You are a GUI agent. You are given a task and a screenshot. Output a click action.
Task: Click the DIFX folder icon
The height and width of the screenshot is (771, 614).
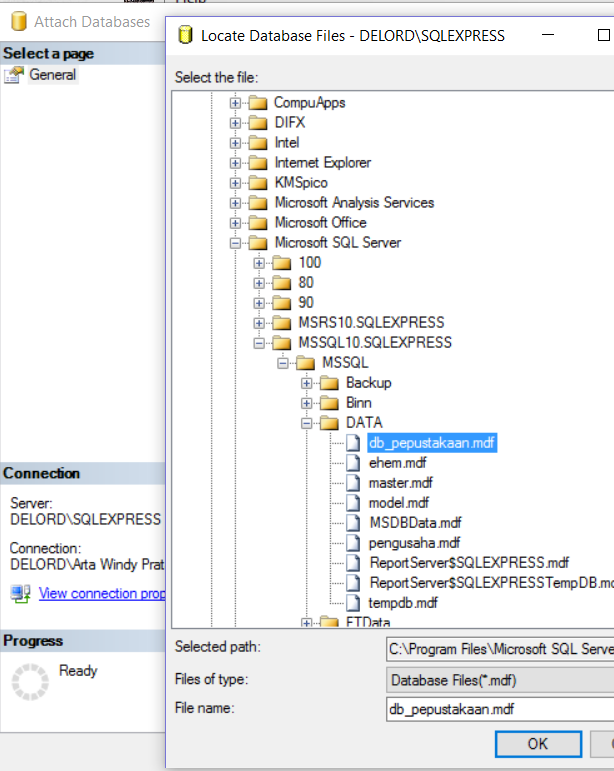click(258, 122)
